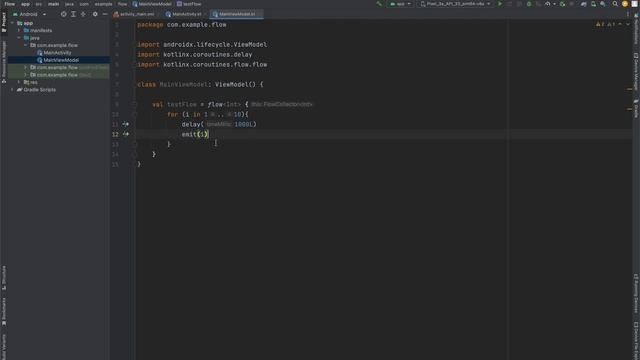Open Running Devices right sidebar button
This screenshot has width=640, height=360.
click(636, 293)
